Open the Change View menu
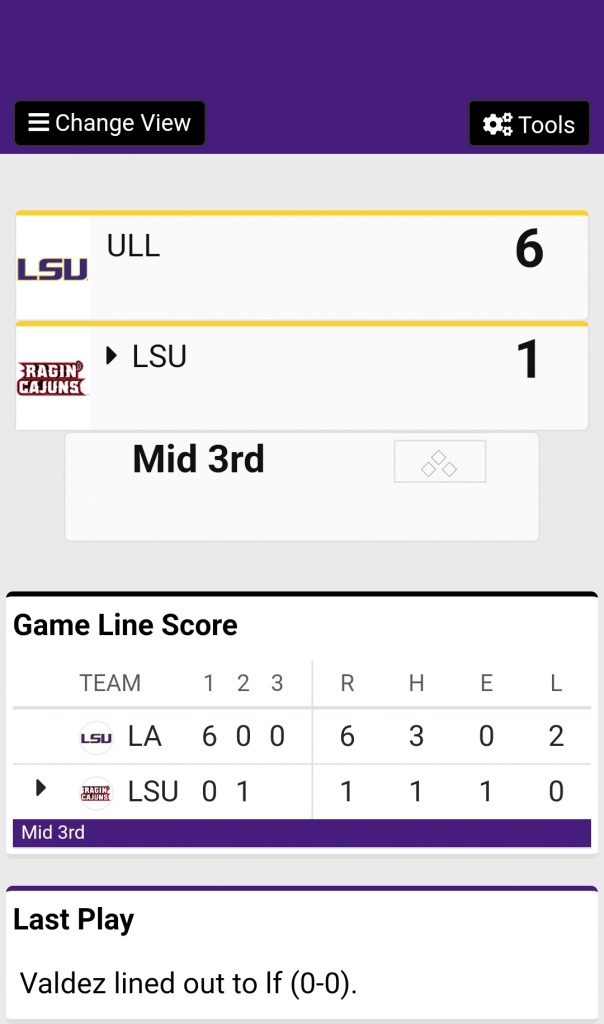Viewport: 604px width, 1024px height. (109, 123)
